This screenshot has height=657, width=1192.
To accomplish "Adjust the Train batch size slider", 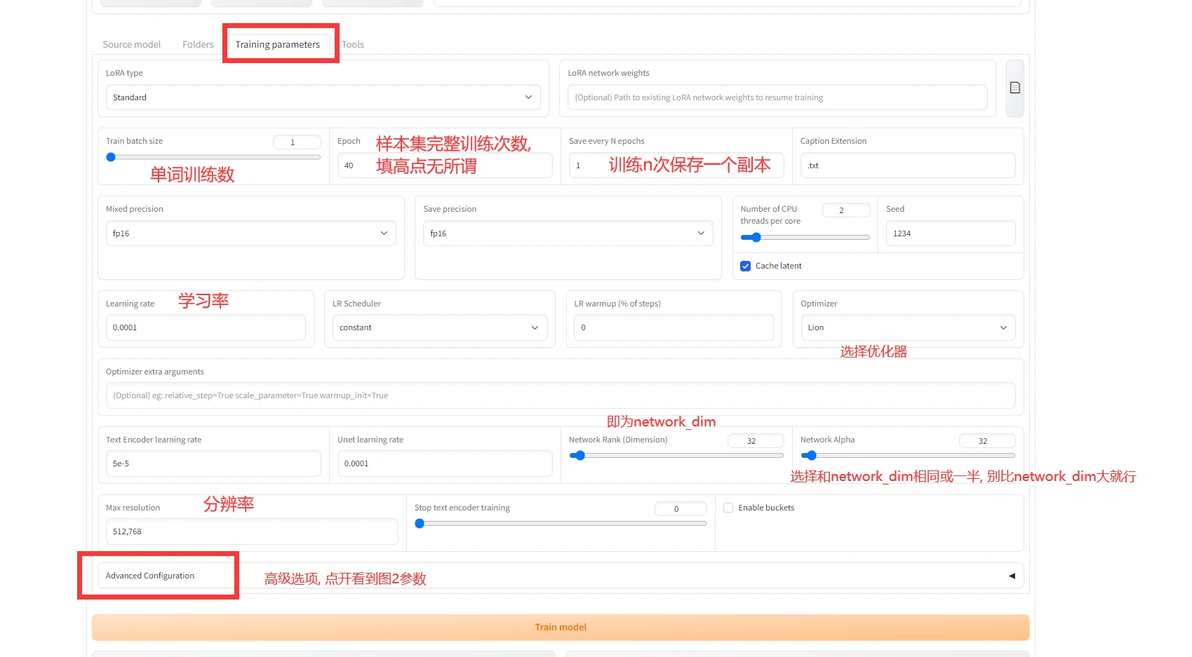I will 213,157.
